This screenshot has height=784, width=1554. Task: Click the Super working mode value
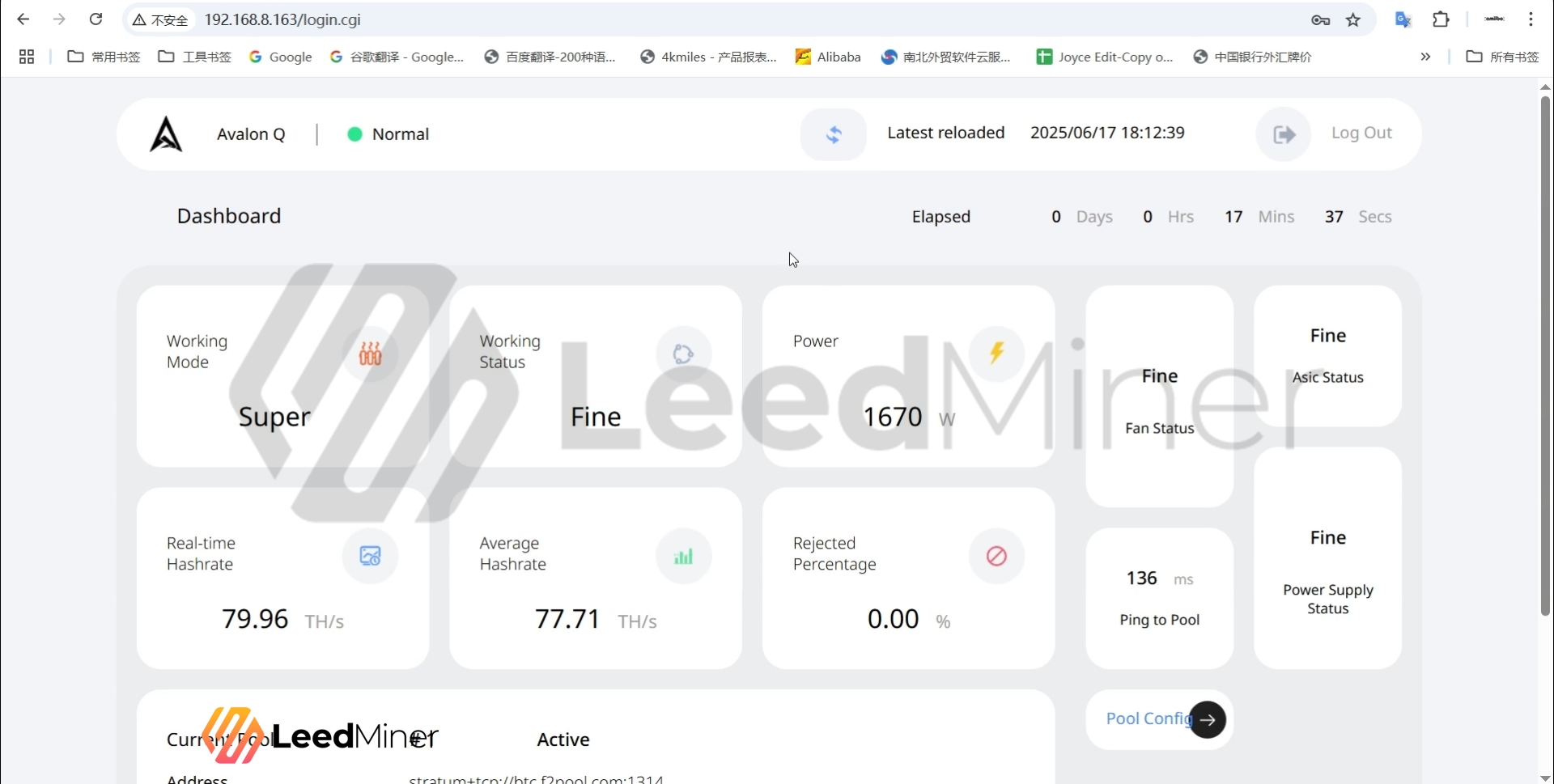click(x=274, y=417)
